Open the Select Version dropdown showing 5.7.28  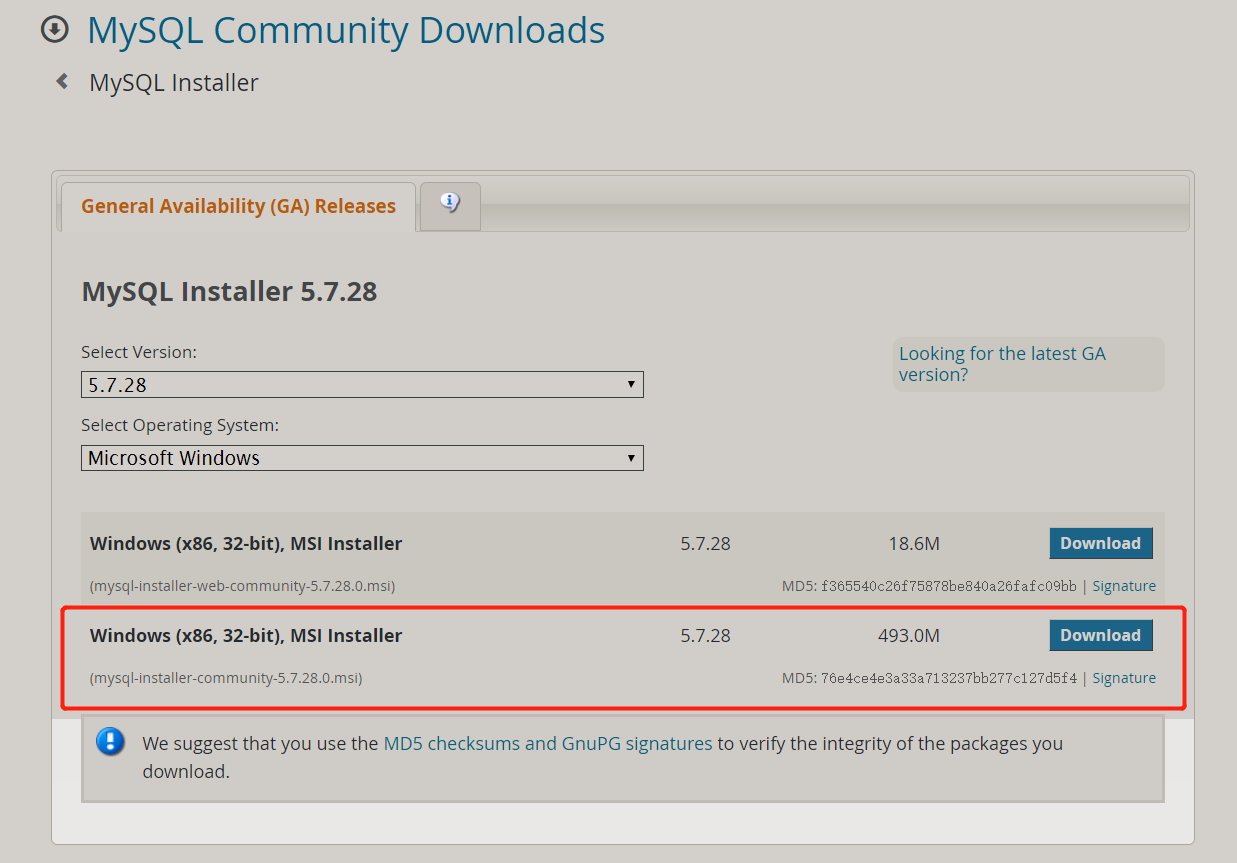pos(362,385)
